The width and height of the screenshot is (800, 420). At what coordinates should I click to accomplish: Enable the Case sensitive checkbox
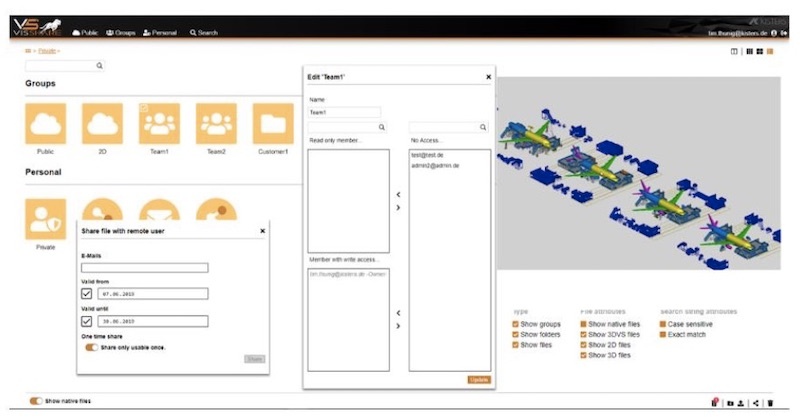(x=663, y=324)
